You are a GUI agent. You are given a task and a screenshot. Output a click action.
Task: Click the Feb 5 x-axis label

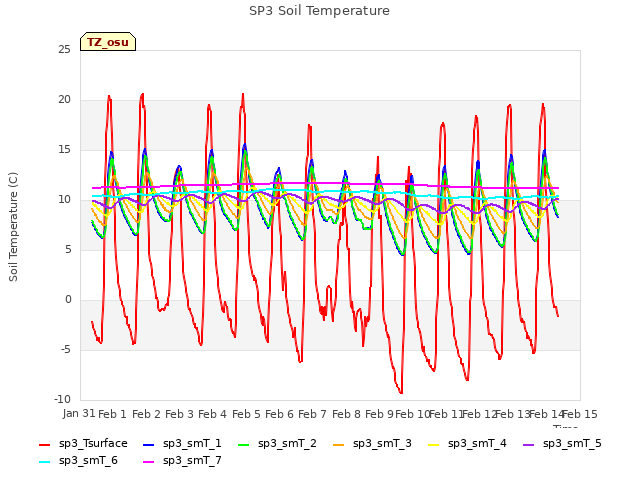click(246, 414)
